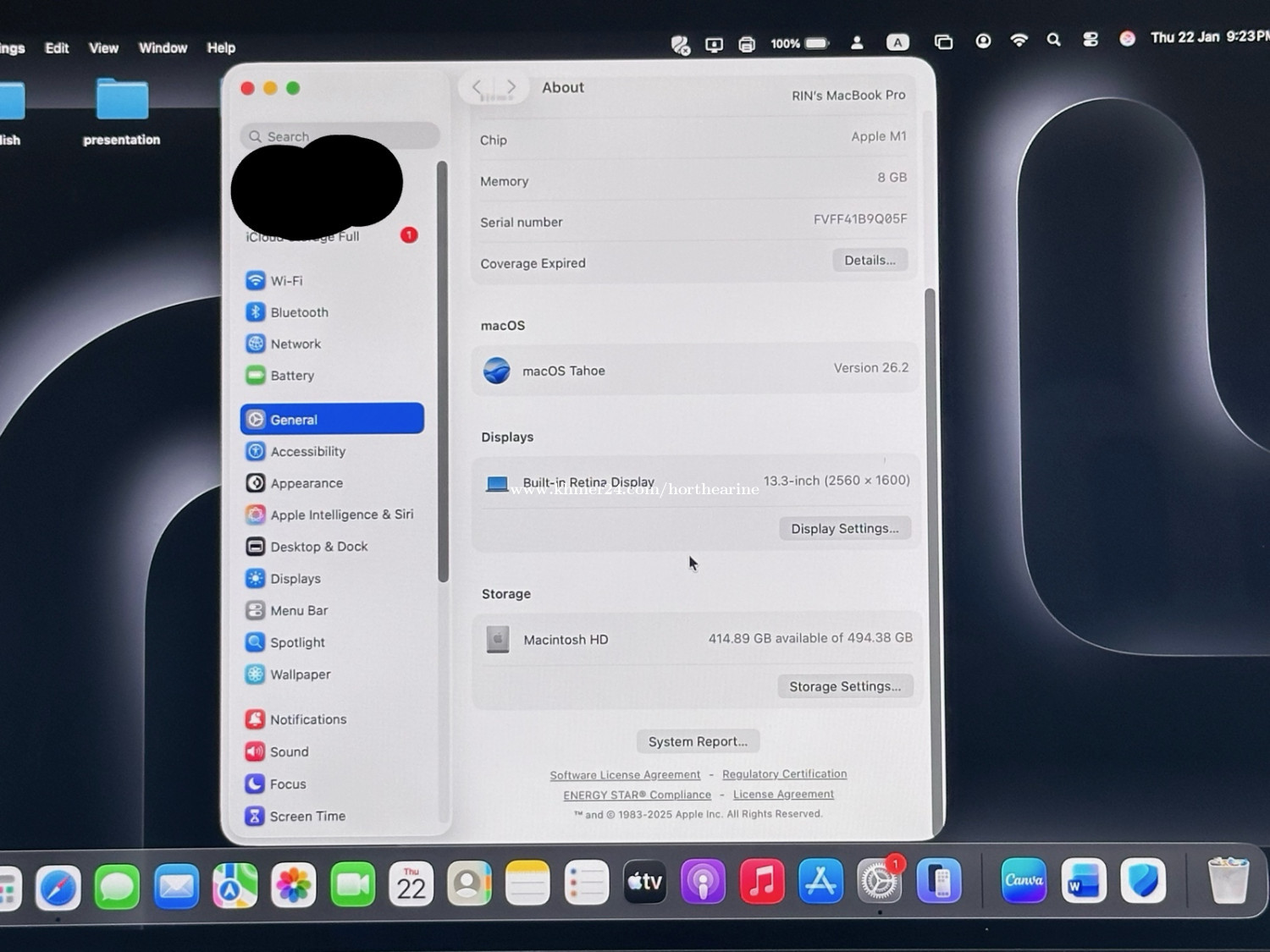
Task: Open Spotlight search in menu bar
Action: coord(1053,40)
